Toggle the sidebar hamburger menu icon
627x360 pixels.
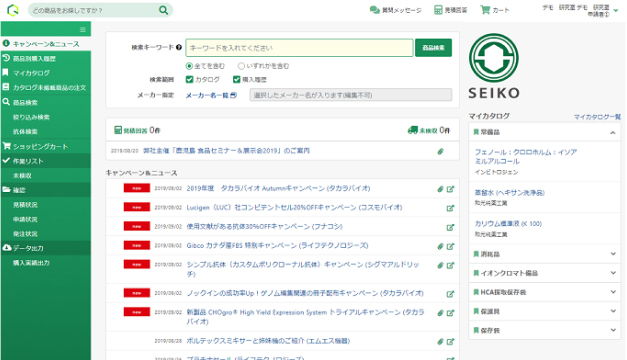[83, 30]
